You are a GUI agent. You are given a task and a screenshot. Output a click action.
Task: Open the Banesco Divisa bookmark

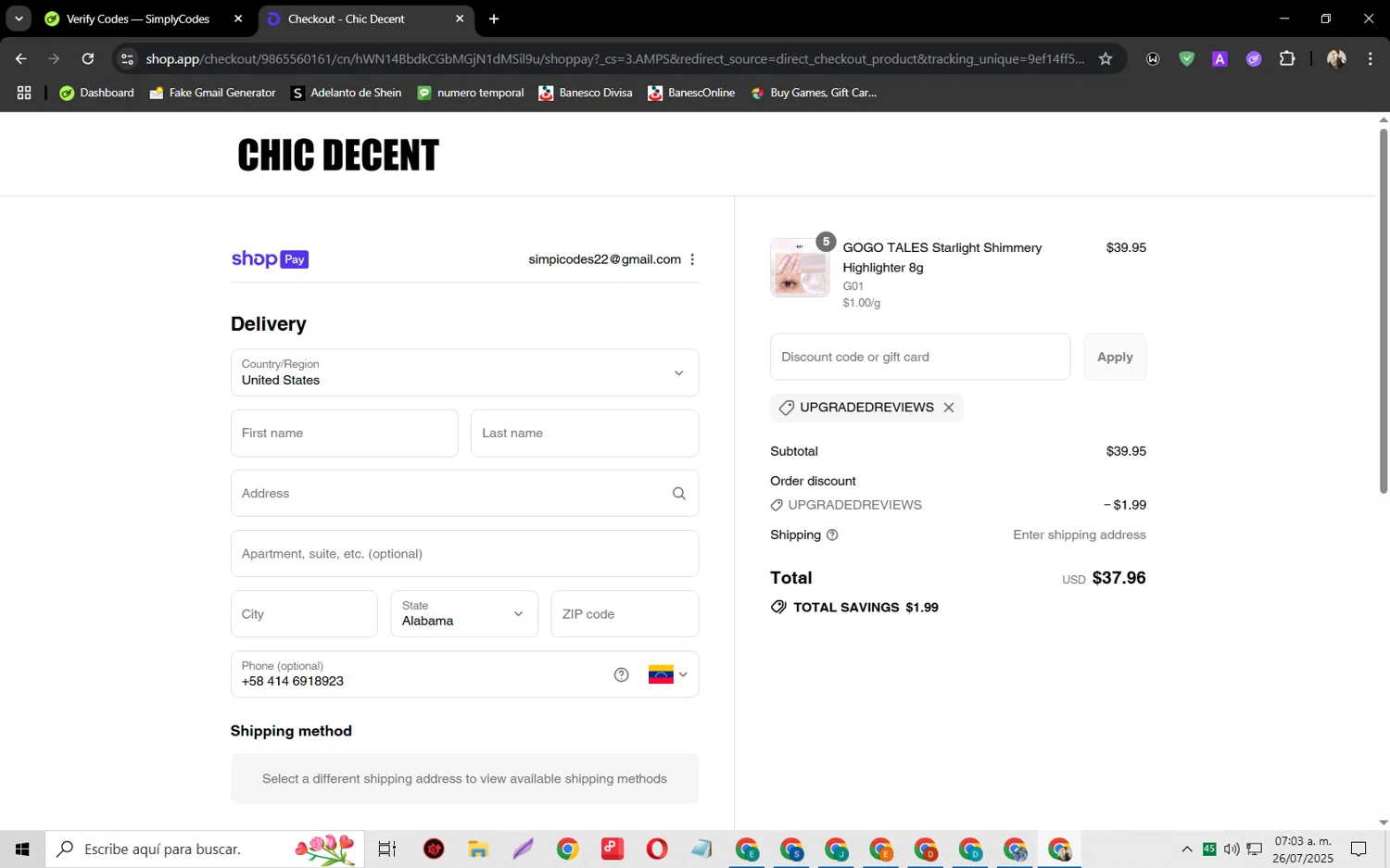[x=585, y=93]
